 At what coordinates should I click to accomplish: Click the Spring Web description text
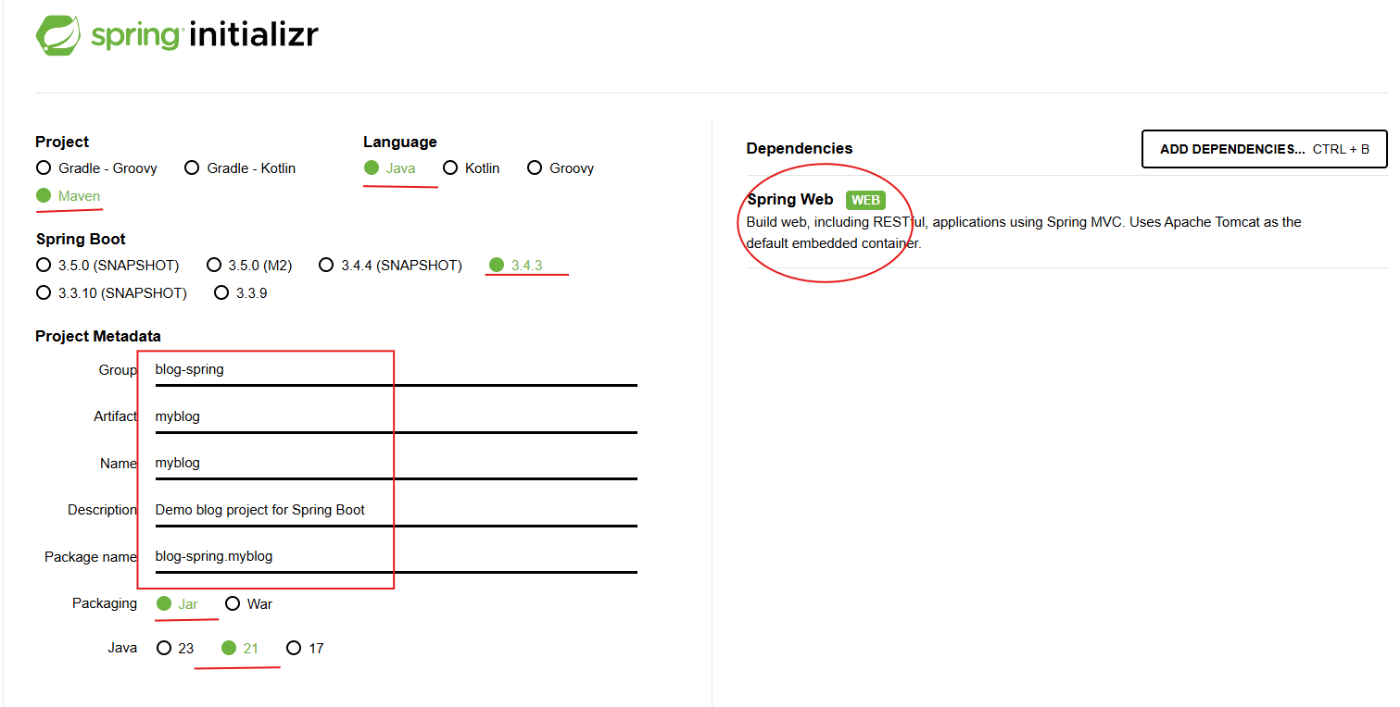pos(1024,232)
